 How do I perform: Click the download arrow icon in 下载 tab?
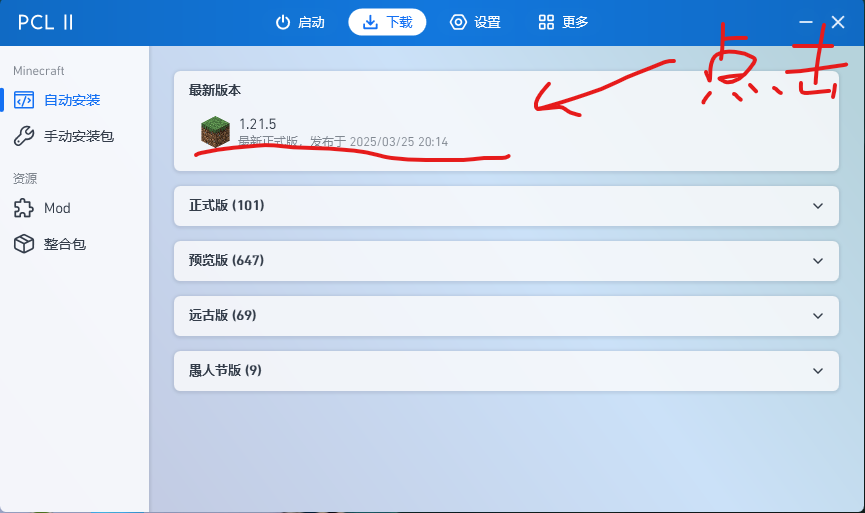[370, 22]
